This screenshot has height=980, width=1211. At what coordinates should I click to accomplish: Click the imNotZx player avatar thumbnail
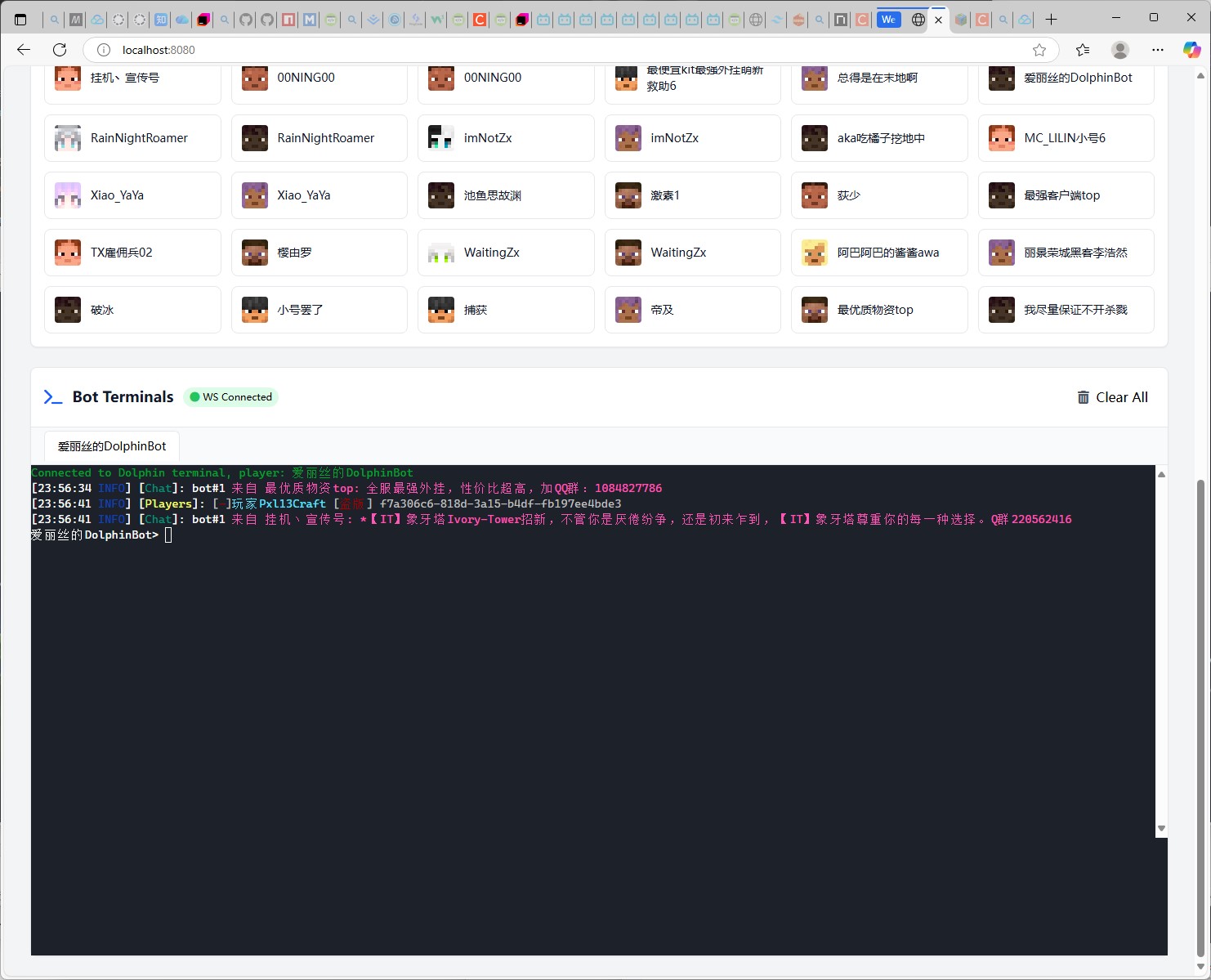point(440,138)
